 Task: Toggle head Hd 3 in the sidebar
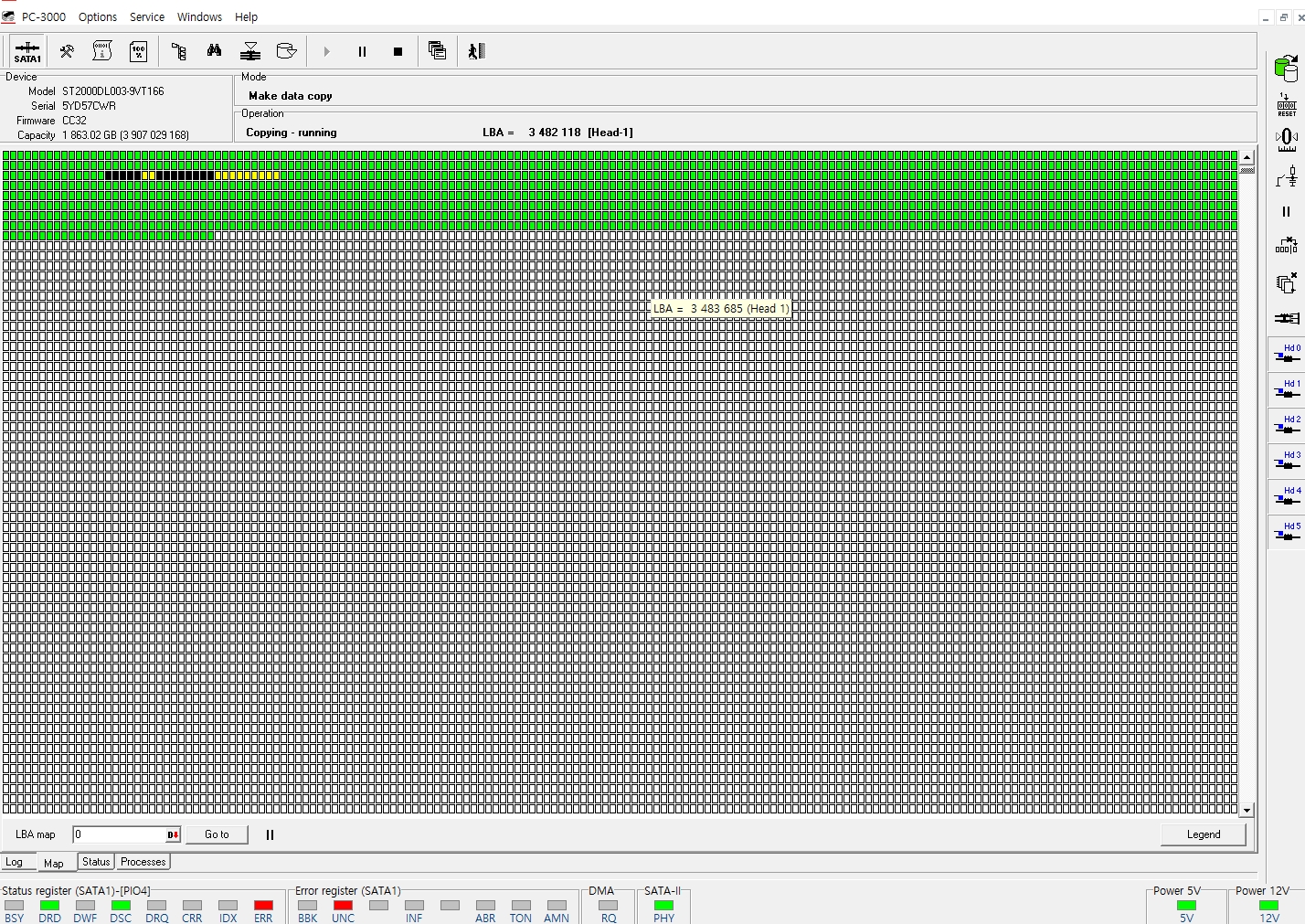[1288, 462]
